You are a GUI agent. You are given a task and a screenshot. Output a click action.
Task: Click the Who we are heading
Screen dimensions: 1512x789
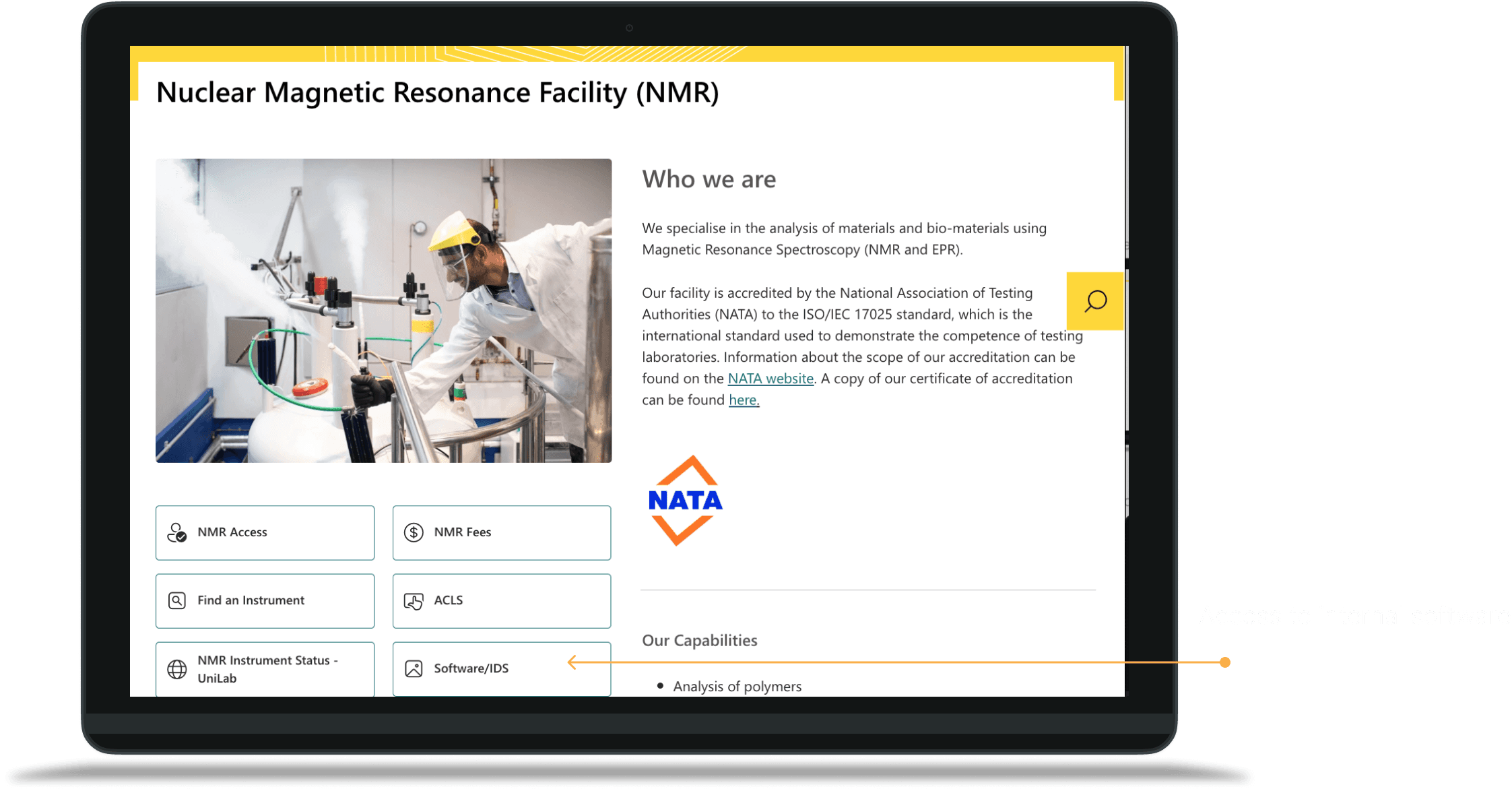[709, 179]
